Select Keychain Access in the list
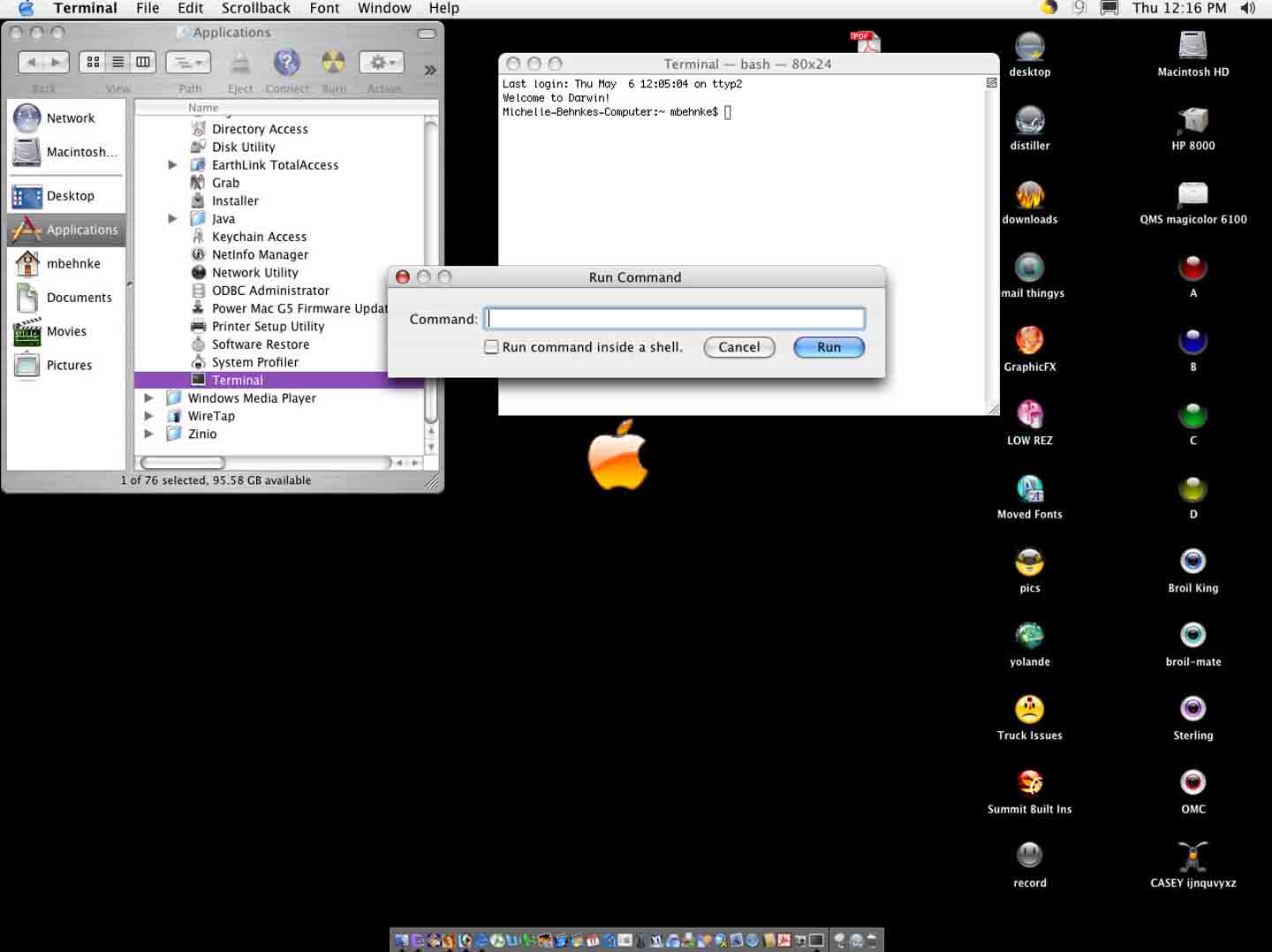The height and width of the screenshot is (952, 1272). click(259, 237)
